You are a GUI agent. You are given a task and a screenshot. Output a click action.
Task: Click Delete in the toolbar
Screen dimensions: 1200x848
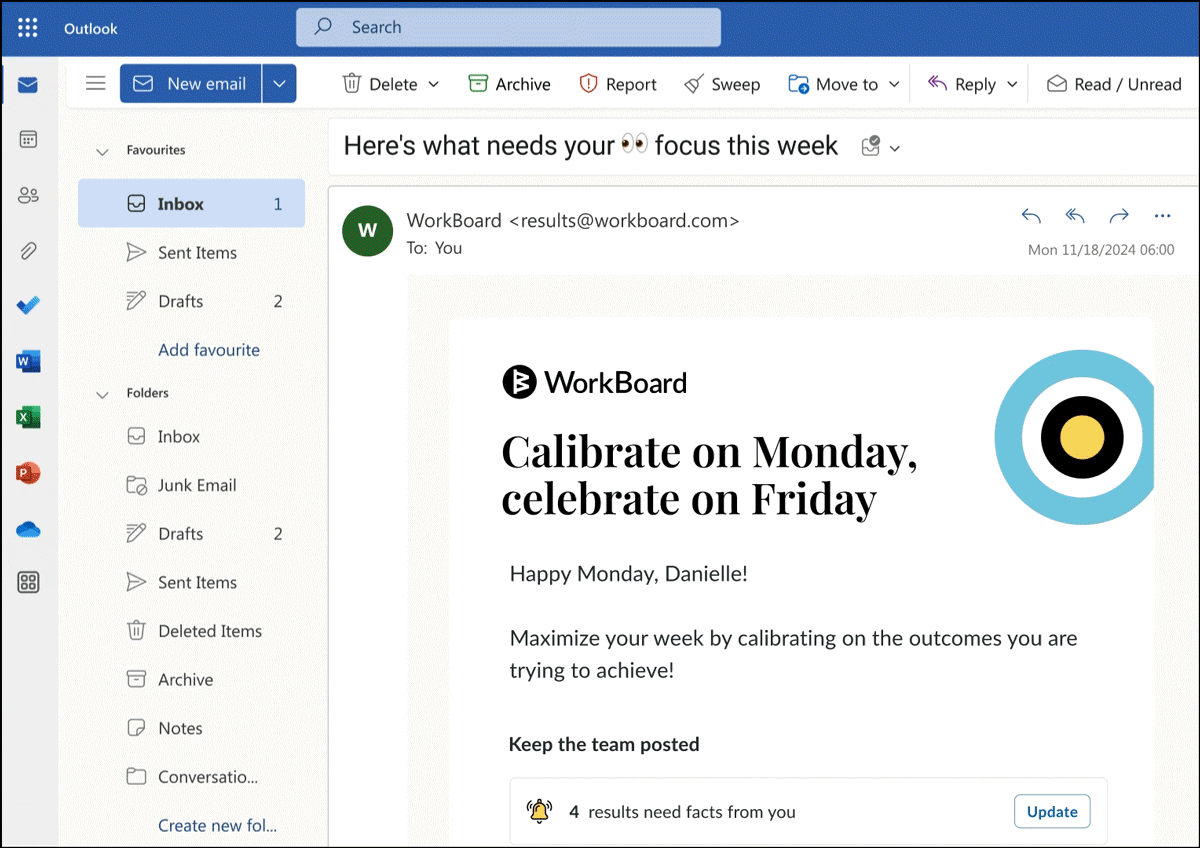pos(380,84)
